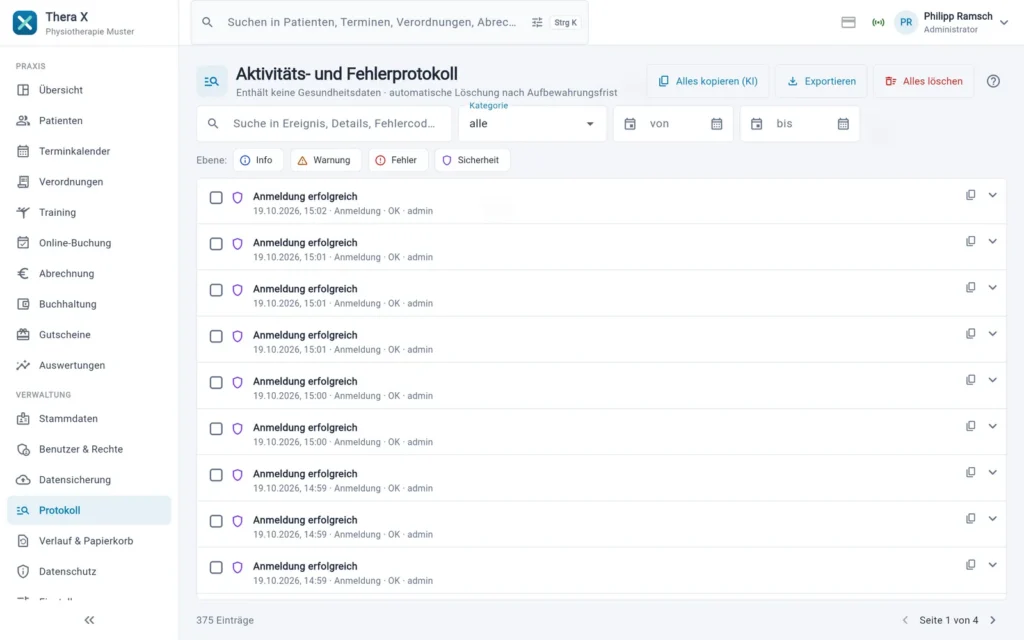Click the '375 Einträge' count text
The height and width of the screenshot is (640, 1024).
point(225,620)
